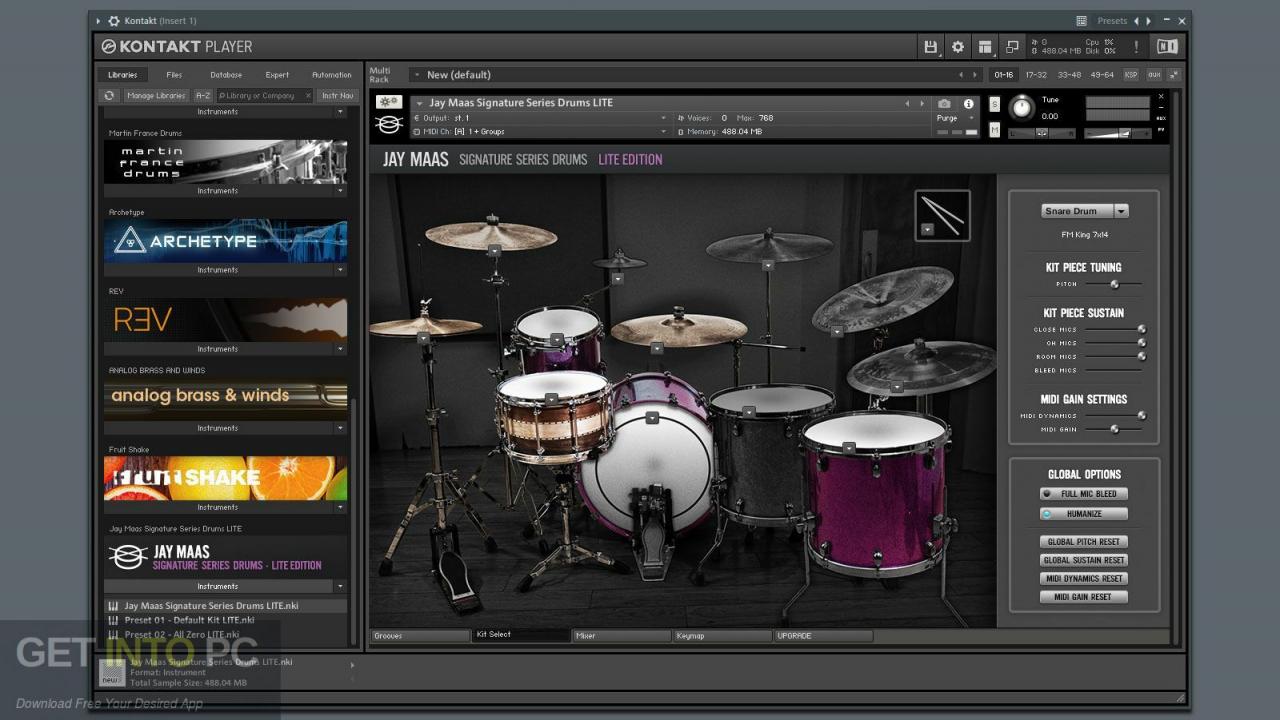Click the exclamation warning icon
This screenshot has width=1280, height=720.
pos(1136,47)
